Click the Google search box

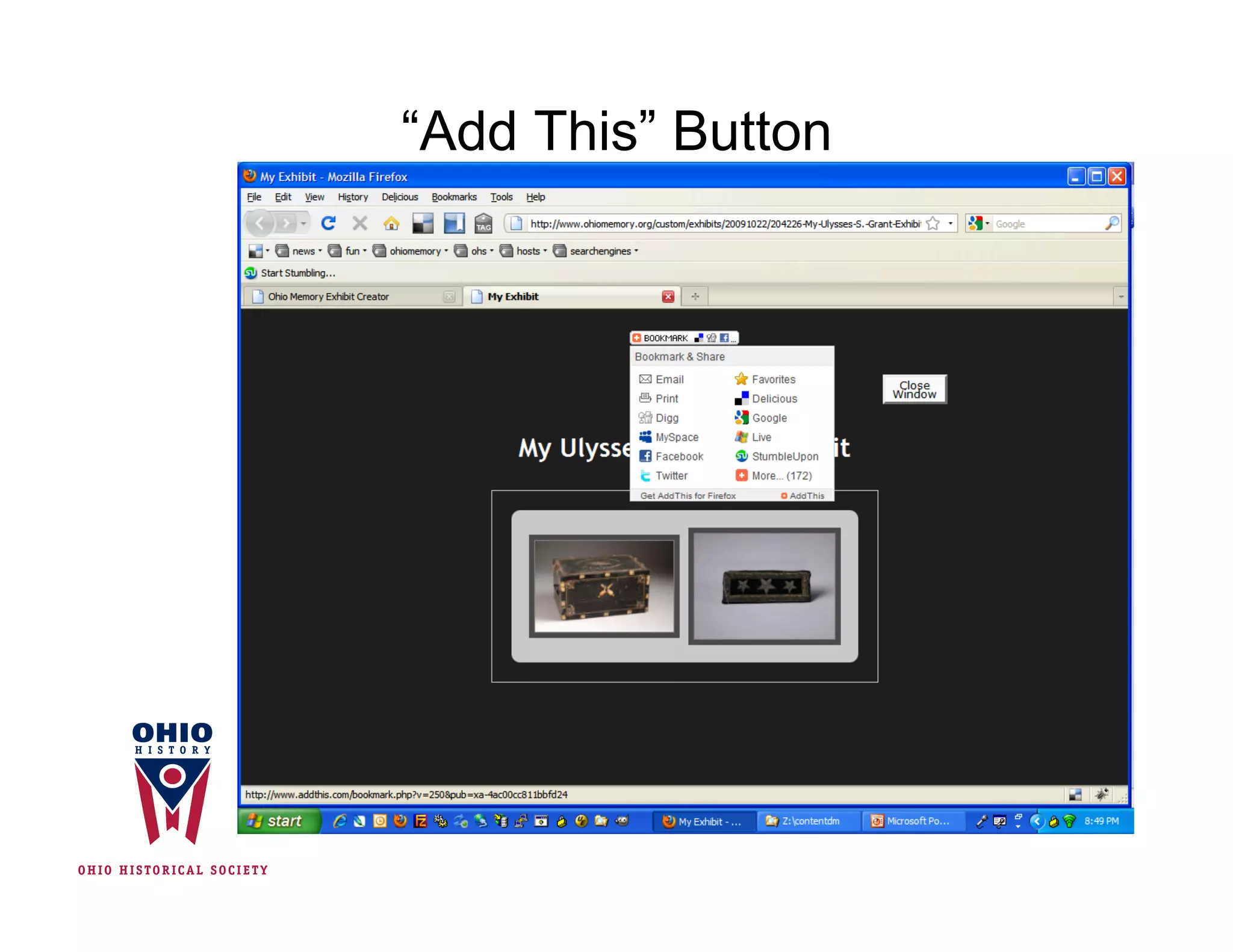tap(1048, 224)
